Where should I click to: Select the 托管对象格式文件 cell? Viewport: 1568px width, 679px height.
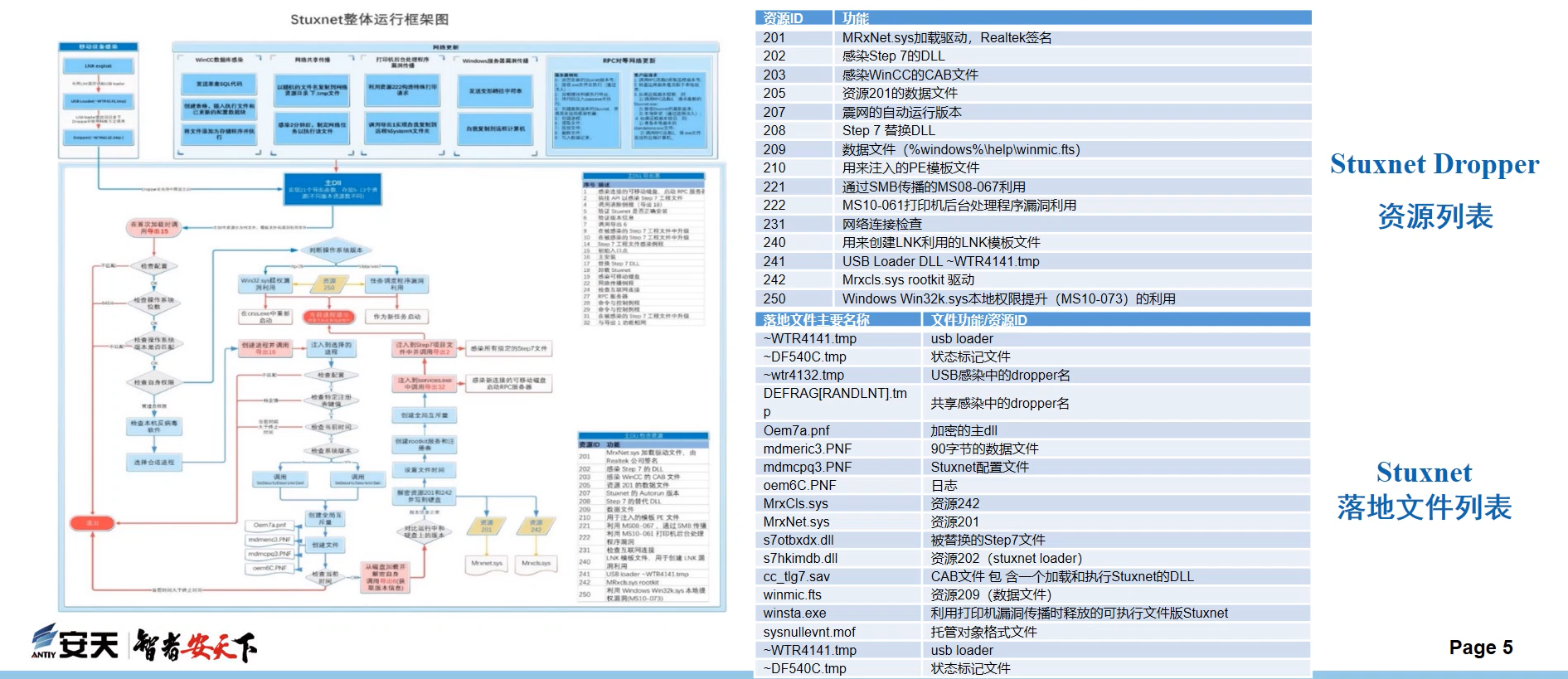tap(1116, 632)
